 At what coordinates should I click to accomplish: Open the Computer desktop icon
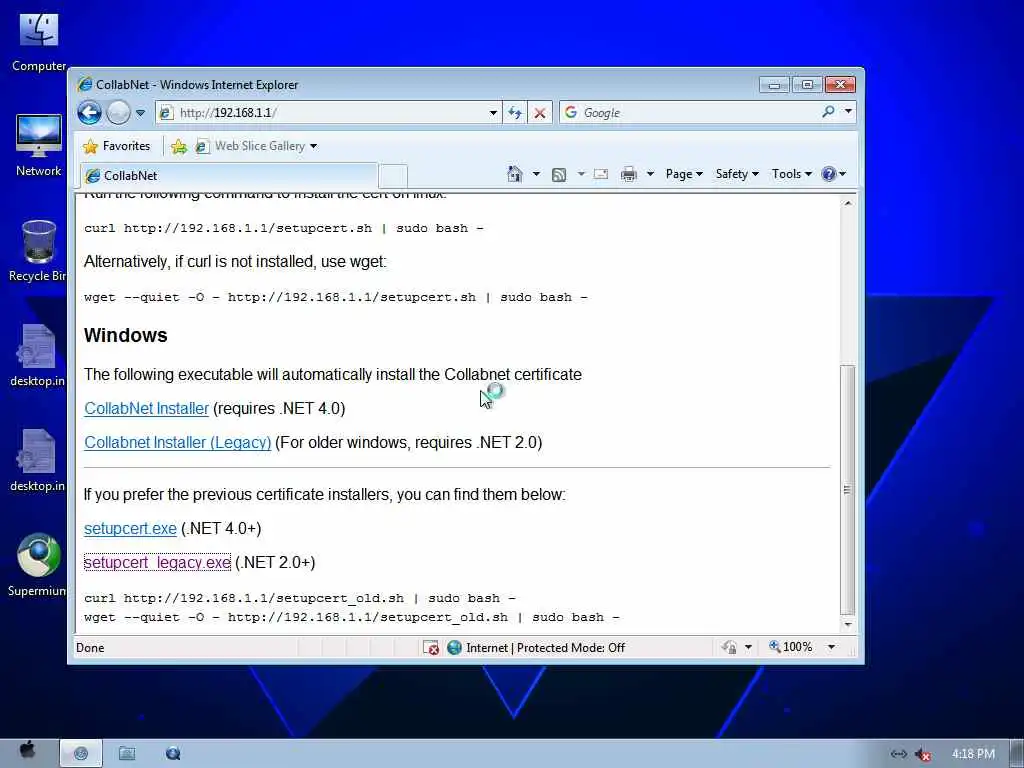[x=39, y=42]
